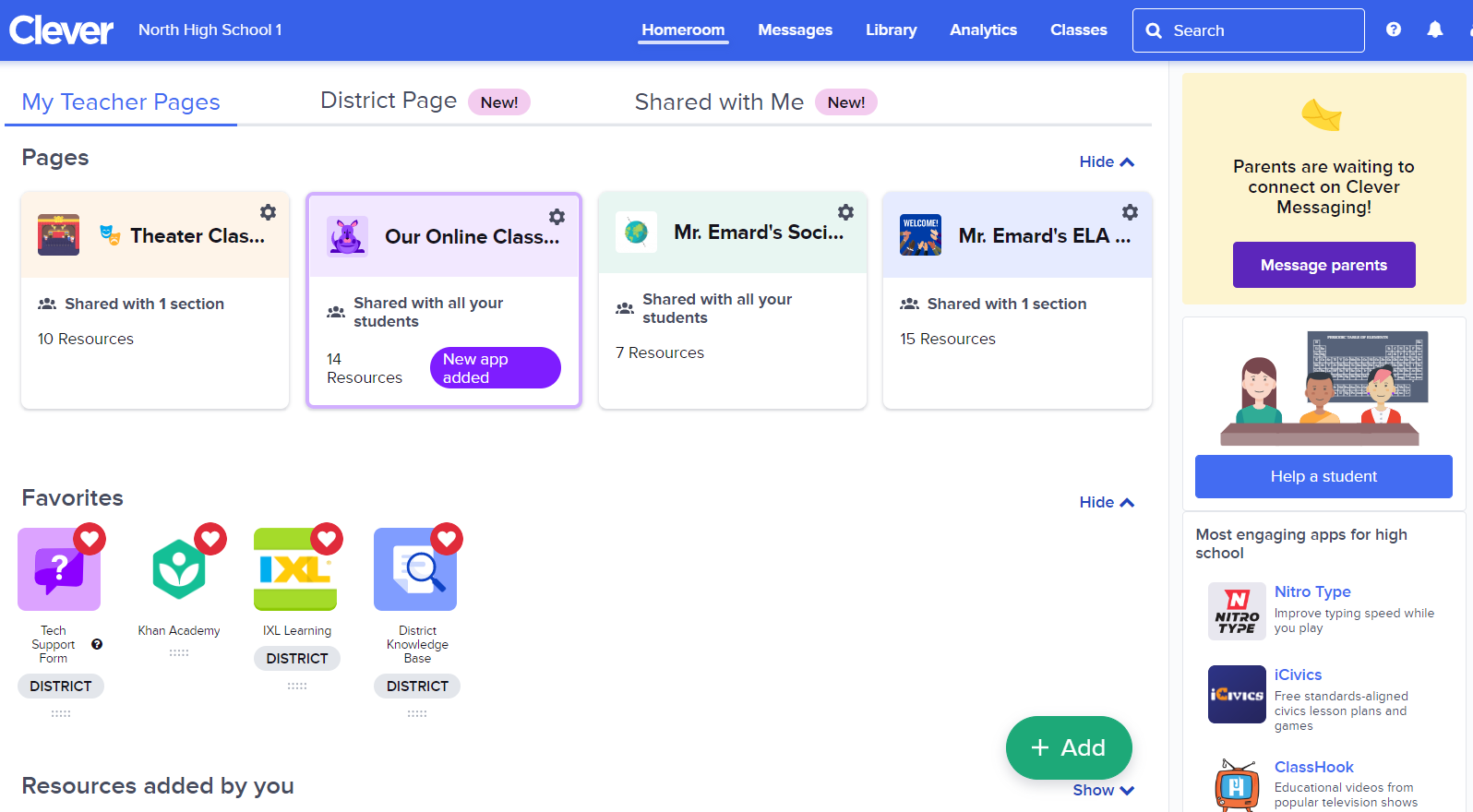Image resolution: width=1473 pixels, height=812 pixels.
Task: Toggle the heart on IXL Learning
Action: [x=328, y=539]
